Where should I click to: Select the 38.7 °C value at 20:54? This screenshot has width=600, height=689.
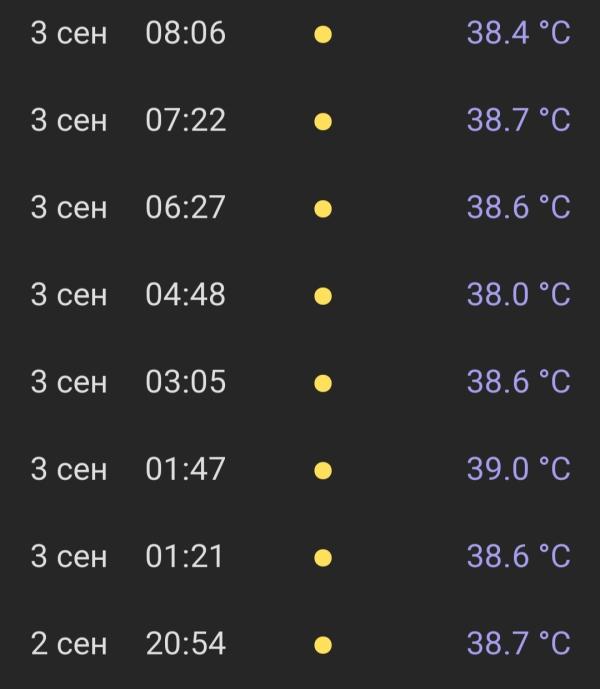[519, 643]
